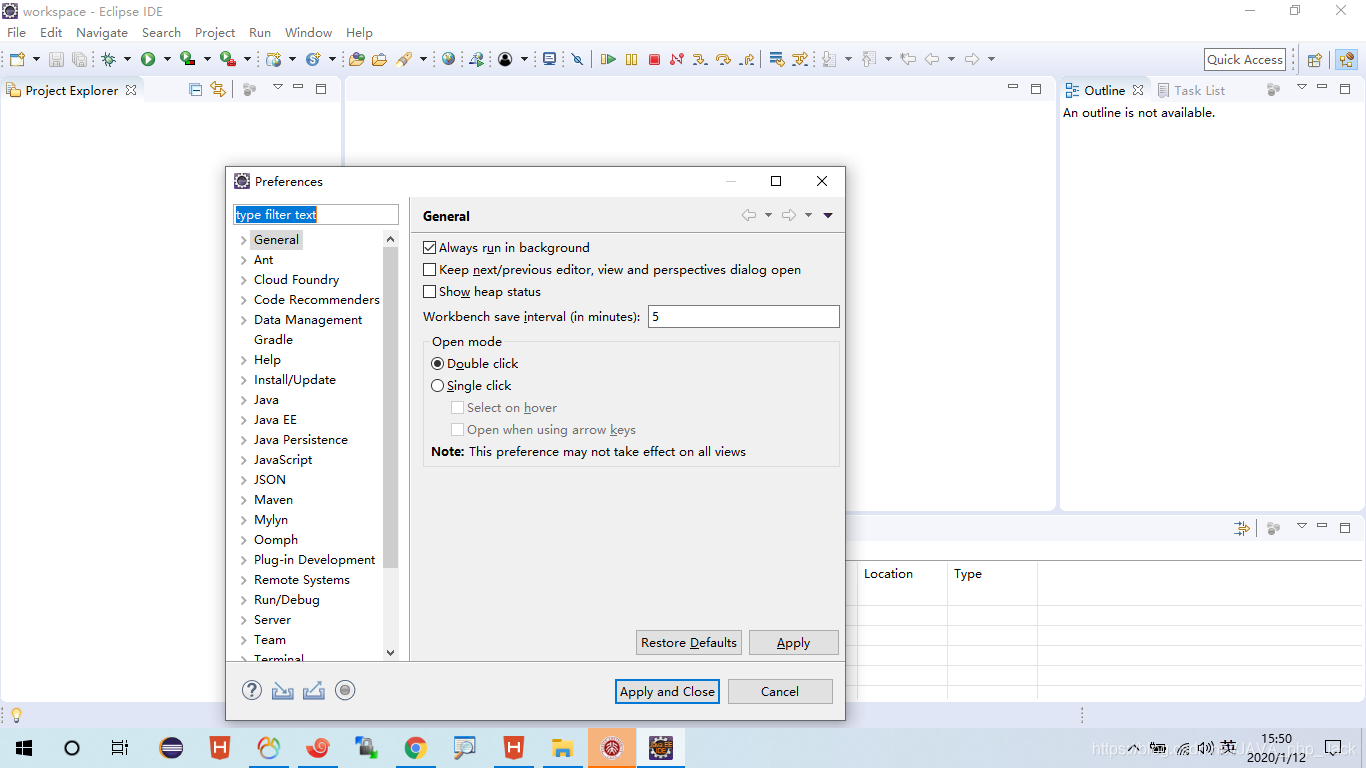This screenshot has height=768, width=1366.
Task: Click the Save All toolbar icon
Action: coord(79,60)
